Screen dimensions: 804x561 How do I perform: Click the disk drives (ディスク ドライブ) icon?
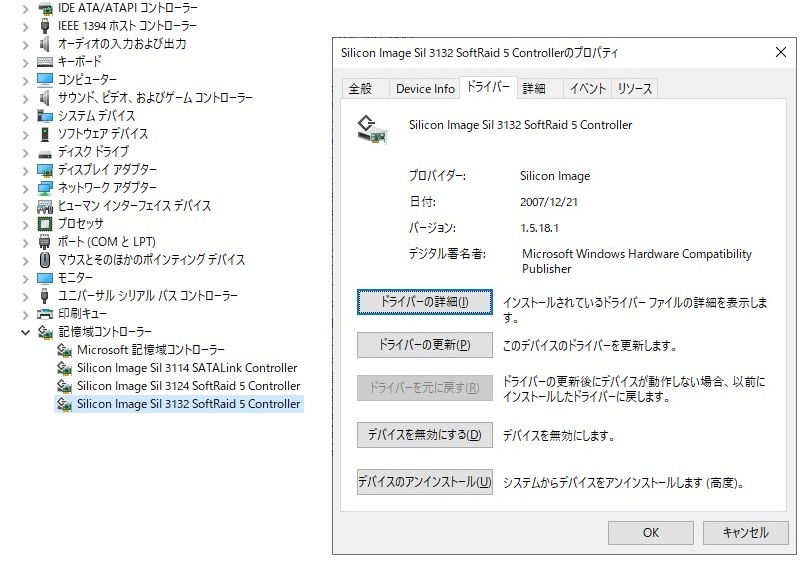click(x=45, y=153)
